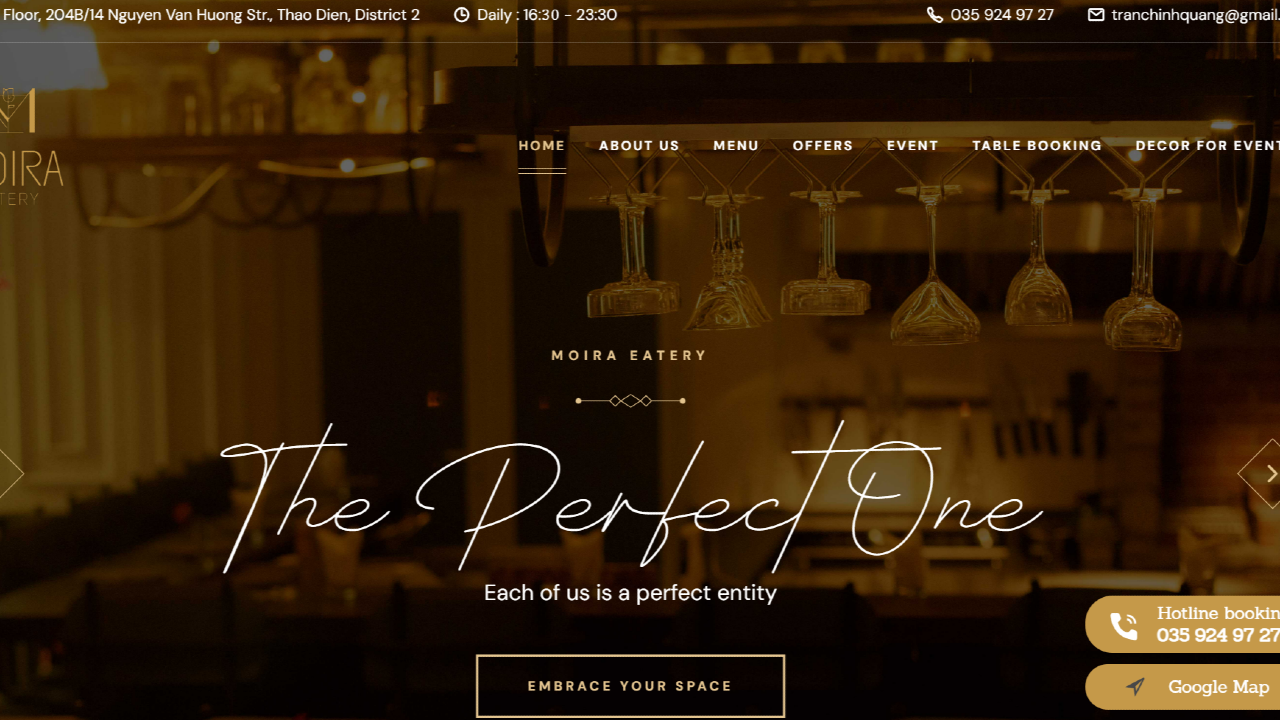Viewport: 1280px width, 720px height.
Task: Click the Hotline booking phone icon
Action: (x=1124, y=626)
